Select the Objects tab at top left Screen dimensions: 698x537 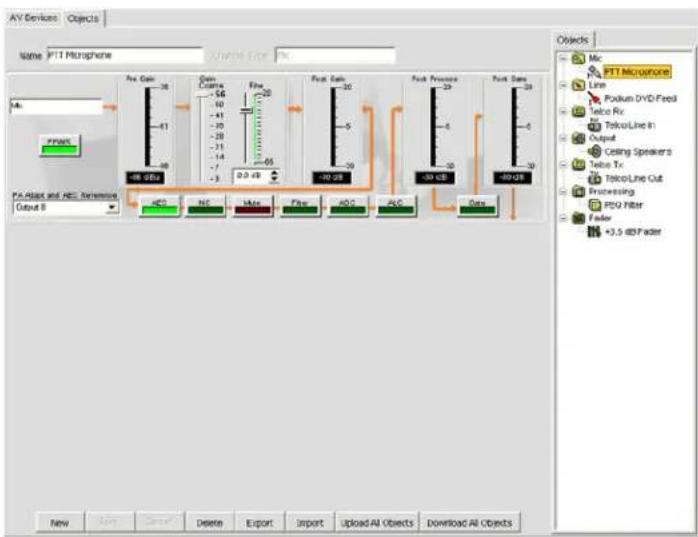[x=83, y=18]
